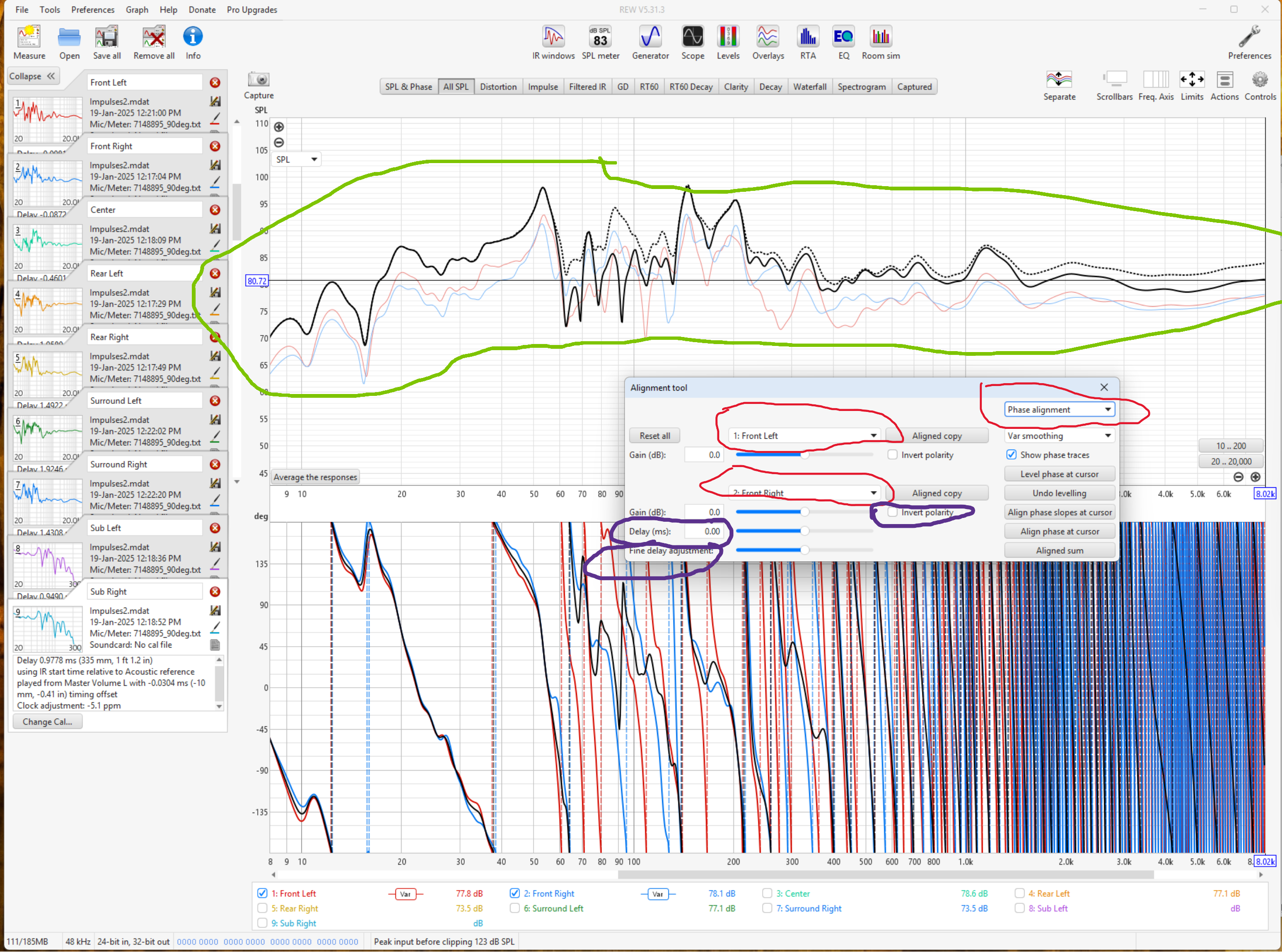
Task: Toggle the Freq. Axis mode
Action: pyautogui.click(x=1156, y=85)
